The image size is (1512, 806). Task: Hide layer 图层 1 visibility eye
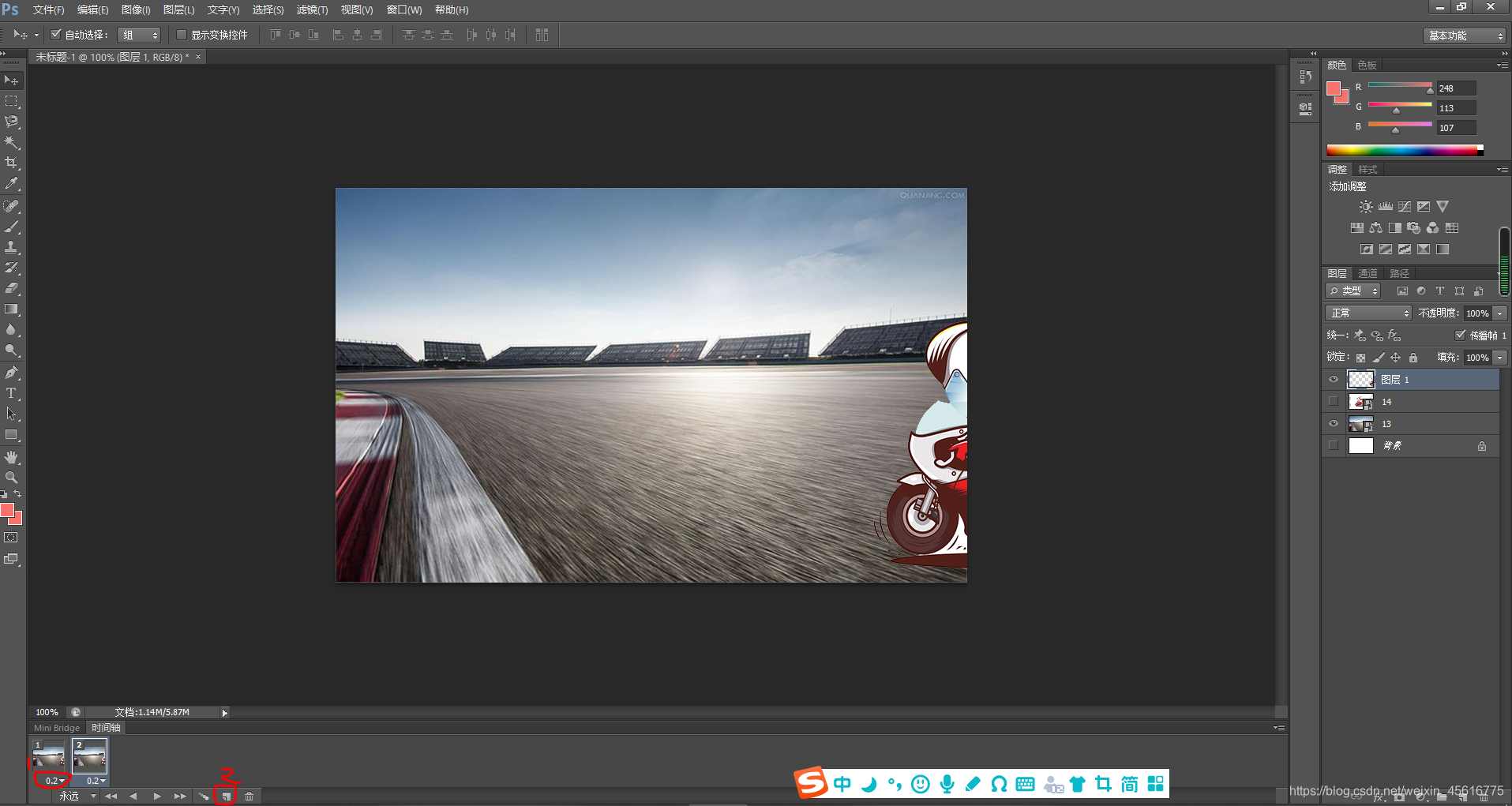[x=1334, y=380]
